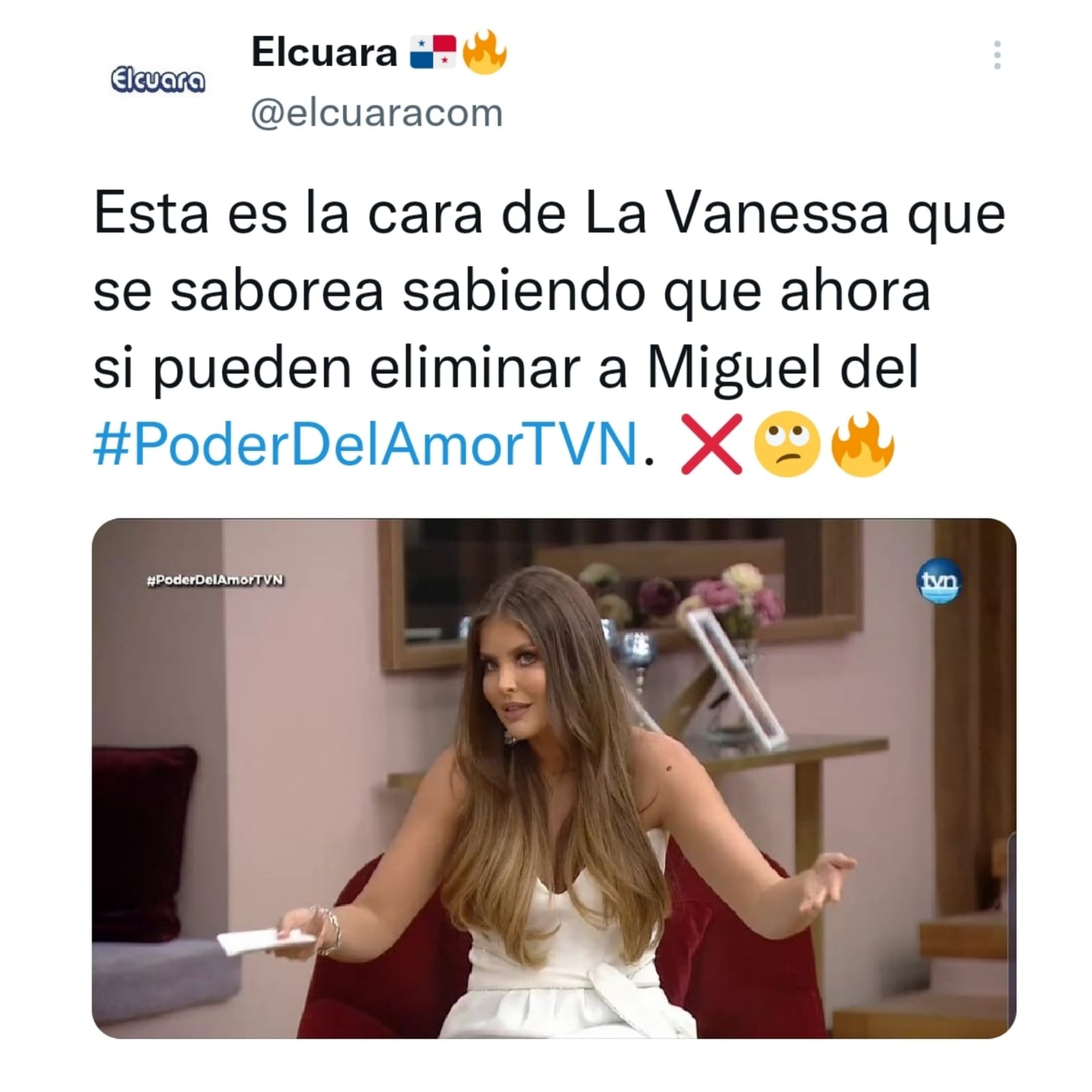The width and height of the screenshot is (1092, 1092).
Task: Open the blue #PoderDelAmorTVN hashtag link
Action: coord(365,444)
